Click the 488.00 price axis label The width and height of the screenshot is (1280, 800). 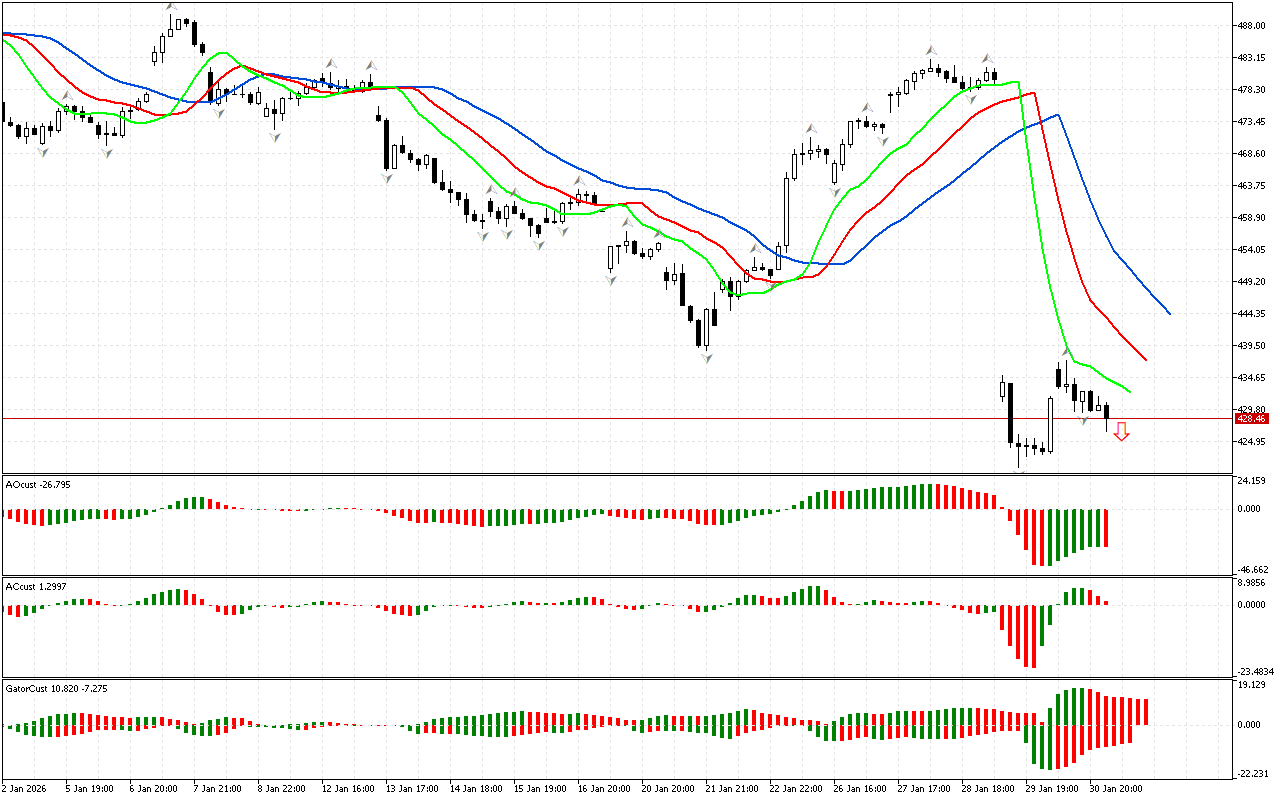1251,26
